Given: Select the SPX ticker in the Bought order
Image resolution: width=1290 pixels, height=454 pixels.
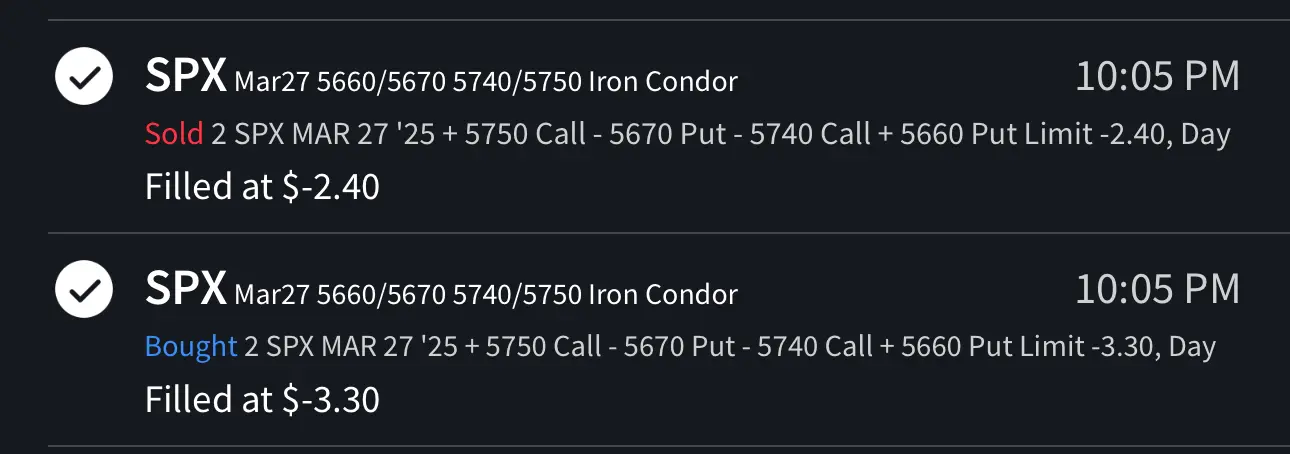Looking at the screenshot, I should tap(186, 289).
